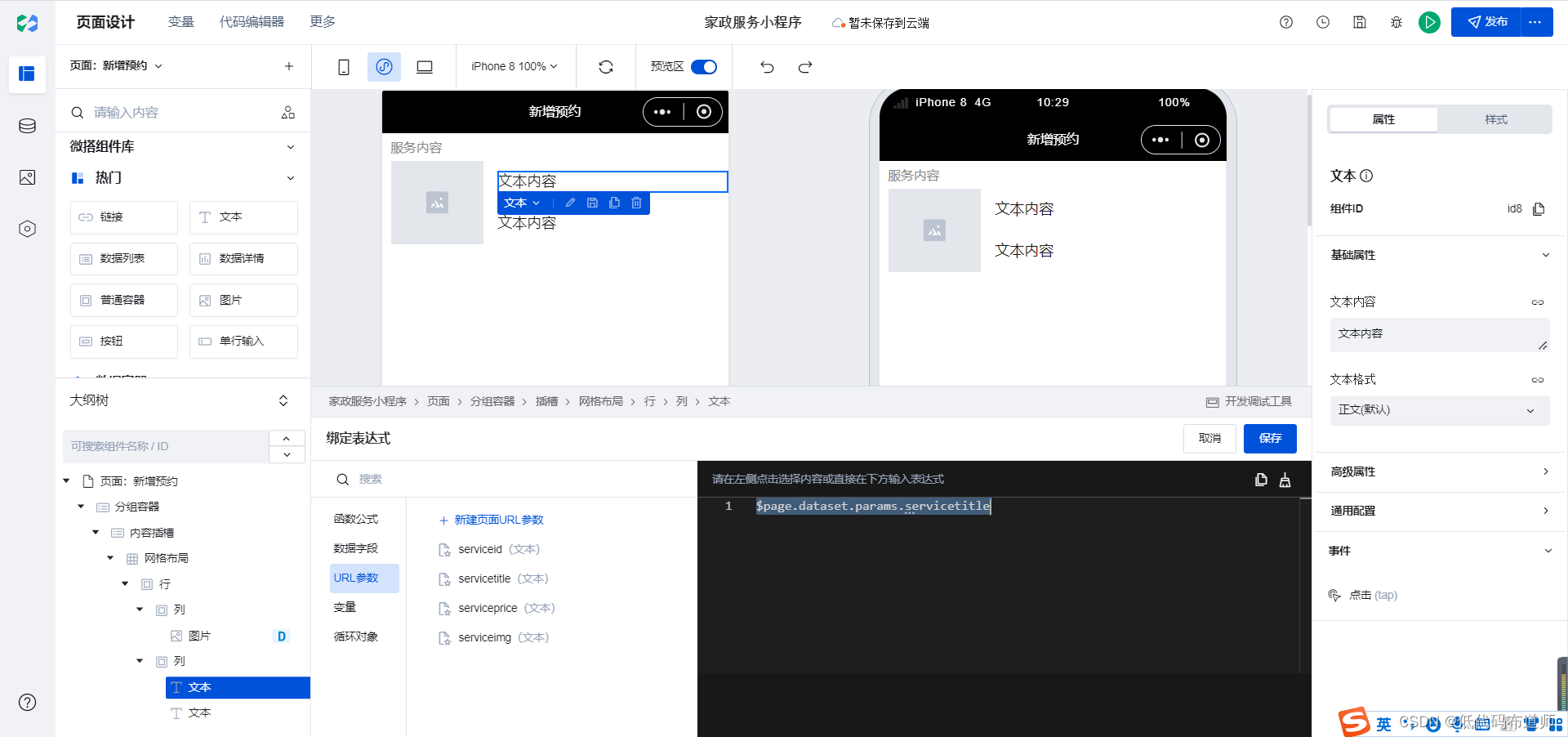This screenshot has width=1568, height=737.
Task: Focus the outline tree search field
Action: pos(166,447)
